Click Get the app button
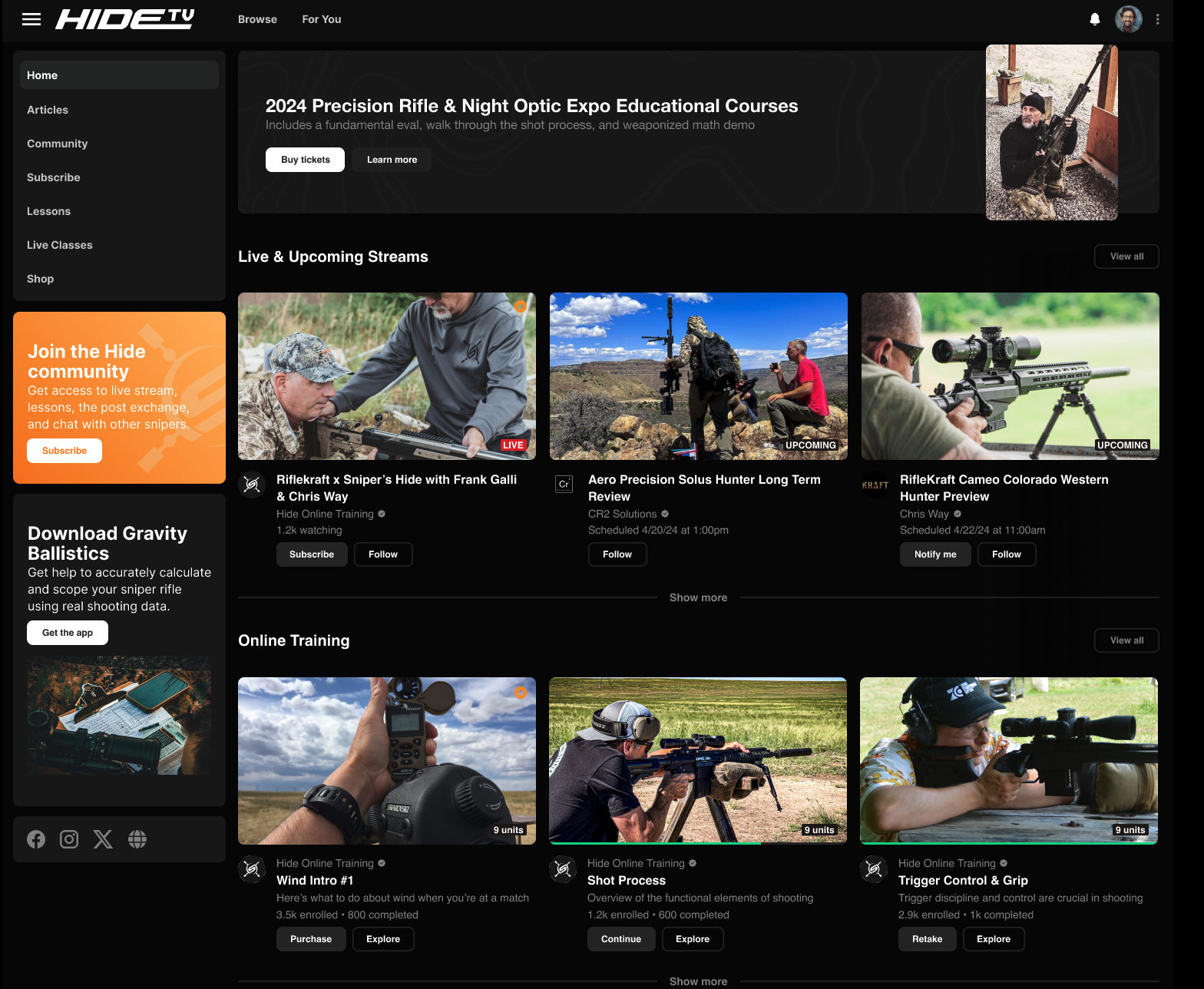This screenshot has height=989, width=1204. point(68,633)
